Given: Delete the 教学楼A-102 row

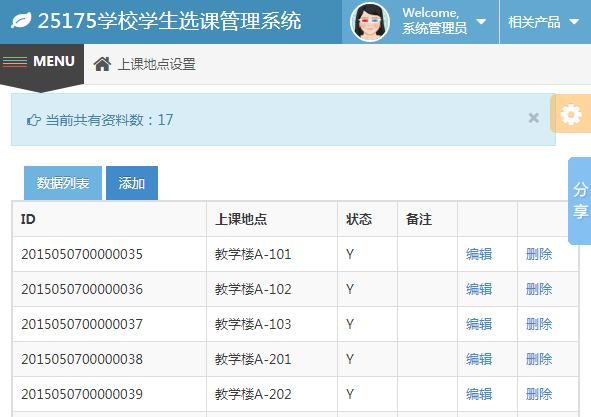Looking at the screenshot, I should click(x=539, y=289).
